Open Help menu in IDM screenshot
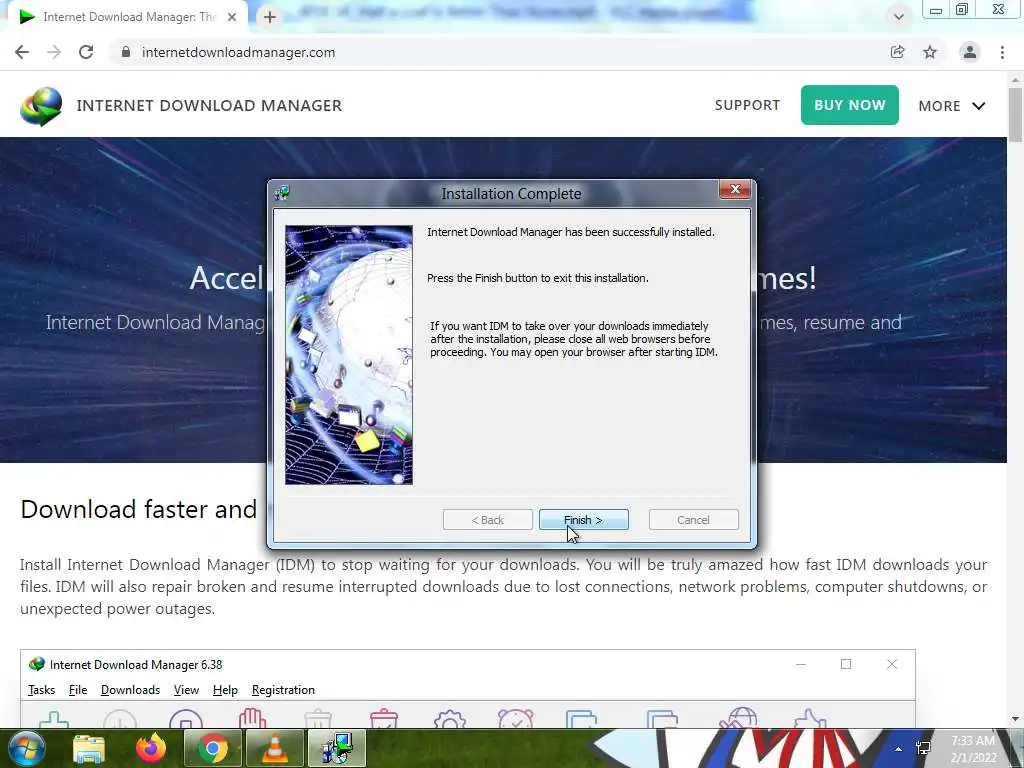 pyautogui.click(x=225, y=690)
